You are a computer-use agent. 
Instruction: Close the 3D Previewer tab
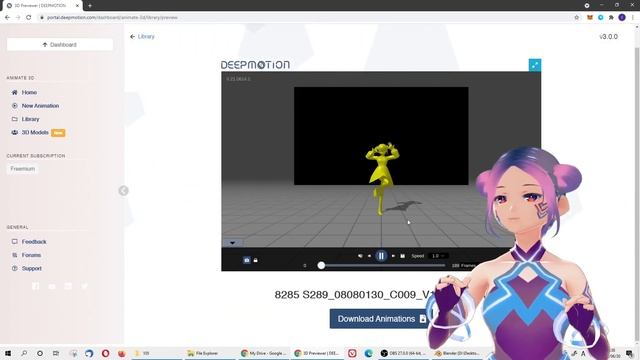(77, 6)
